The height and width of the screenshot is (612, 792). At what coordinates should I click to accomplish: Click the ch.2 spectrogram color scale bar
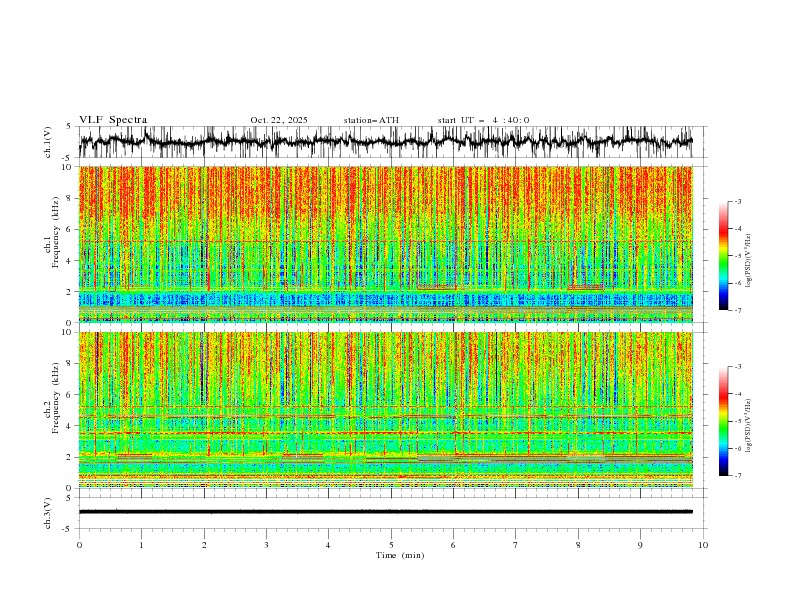click(x=723, y=421)
